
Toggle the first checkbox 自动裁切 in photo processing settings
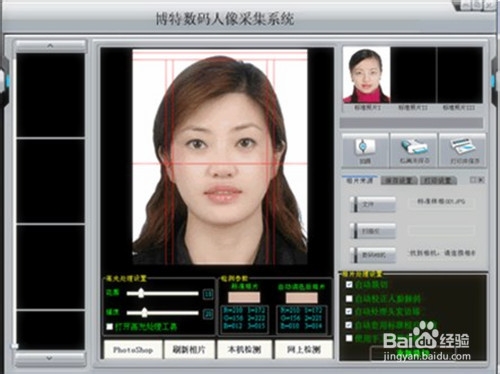point(349,284)
